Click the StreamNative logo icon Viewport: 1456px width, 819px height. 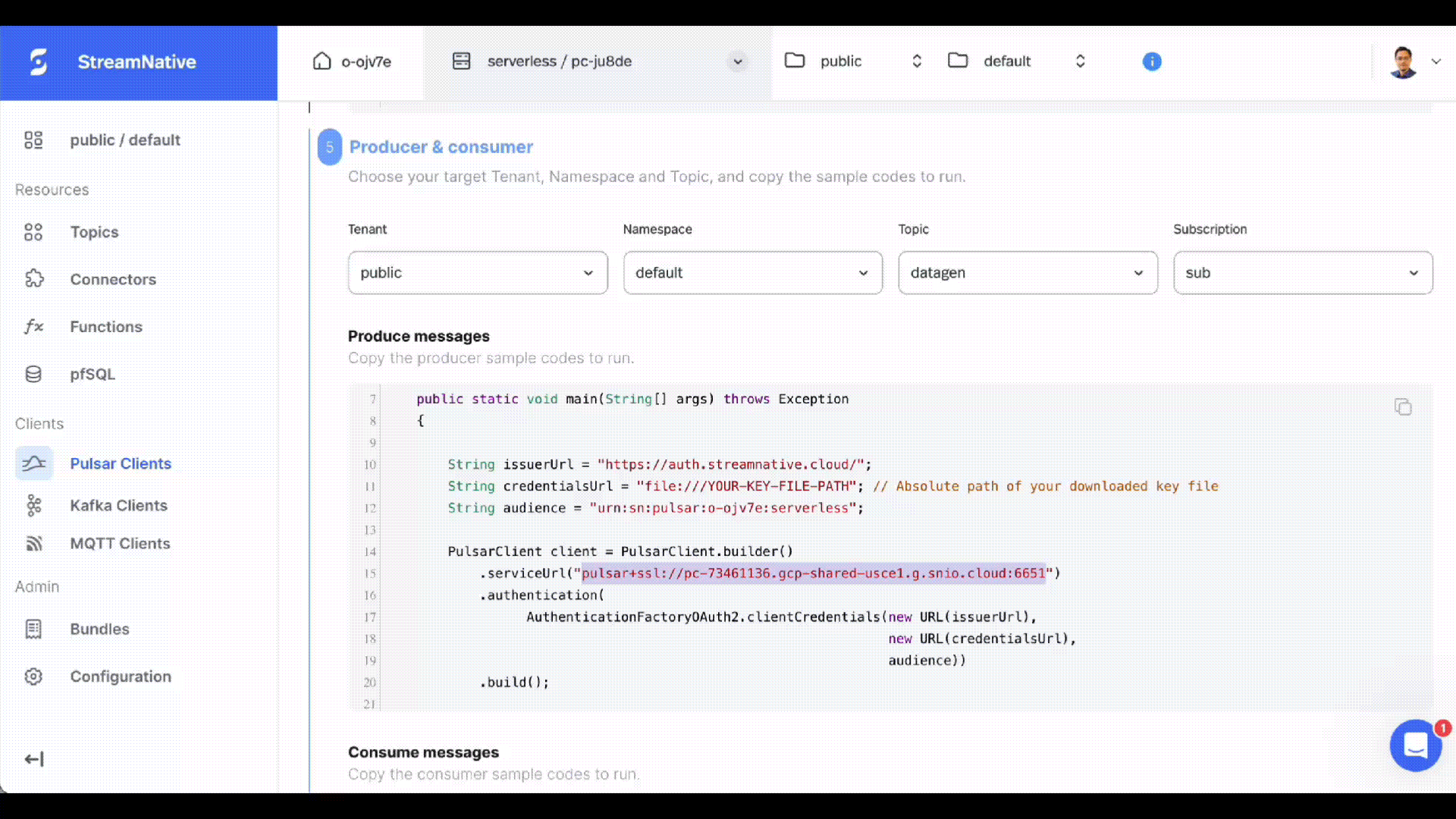pos(39,62)
